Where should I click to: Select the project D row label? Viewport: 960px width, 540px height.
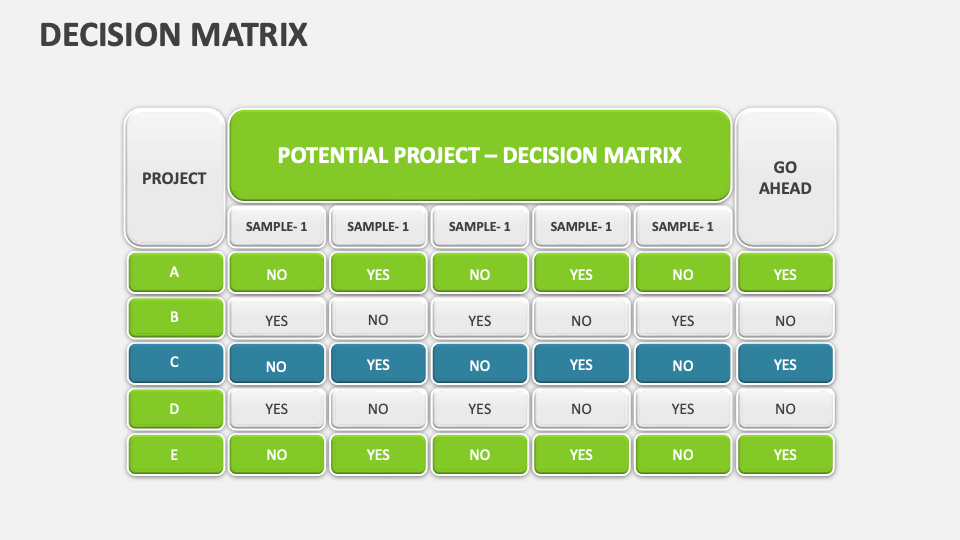point(175,408)
